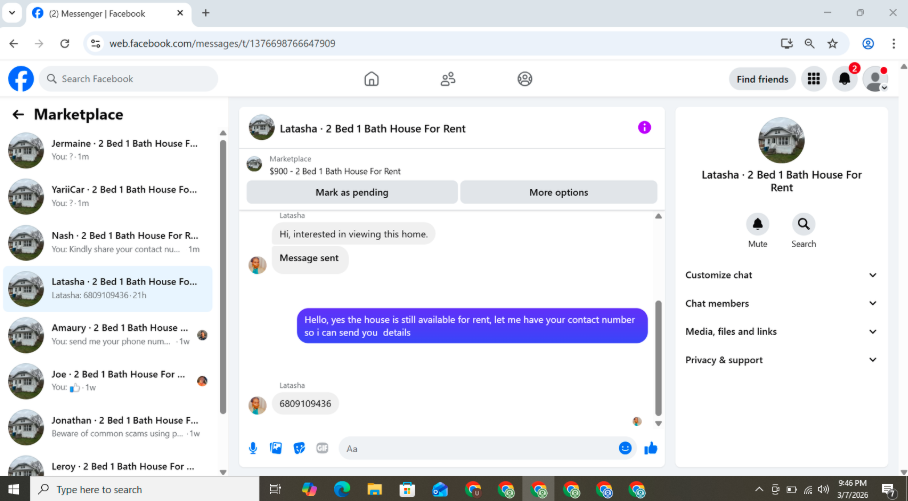The height and width of the screenshot is (501, 908).
Task: Open the browser profile icon
Action: tap(867, 43)
